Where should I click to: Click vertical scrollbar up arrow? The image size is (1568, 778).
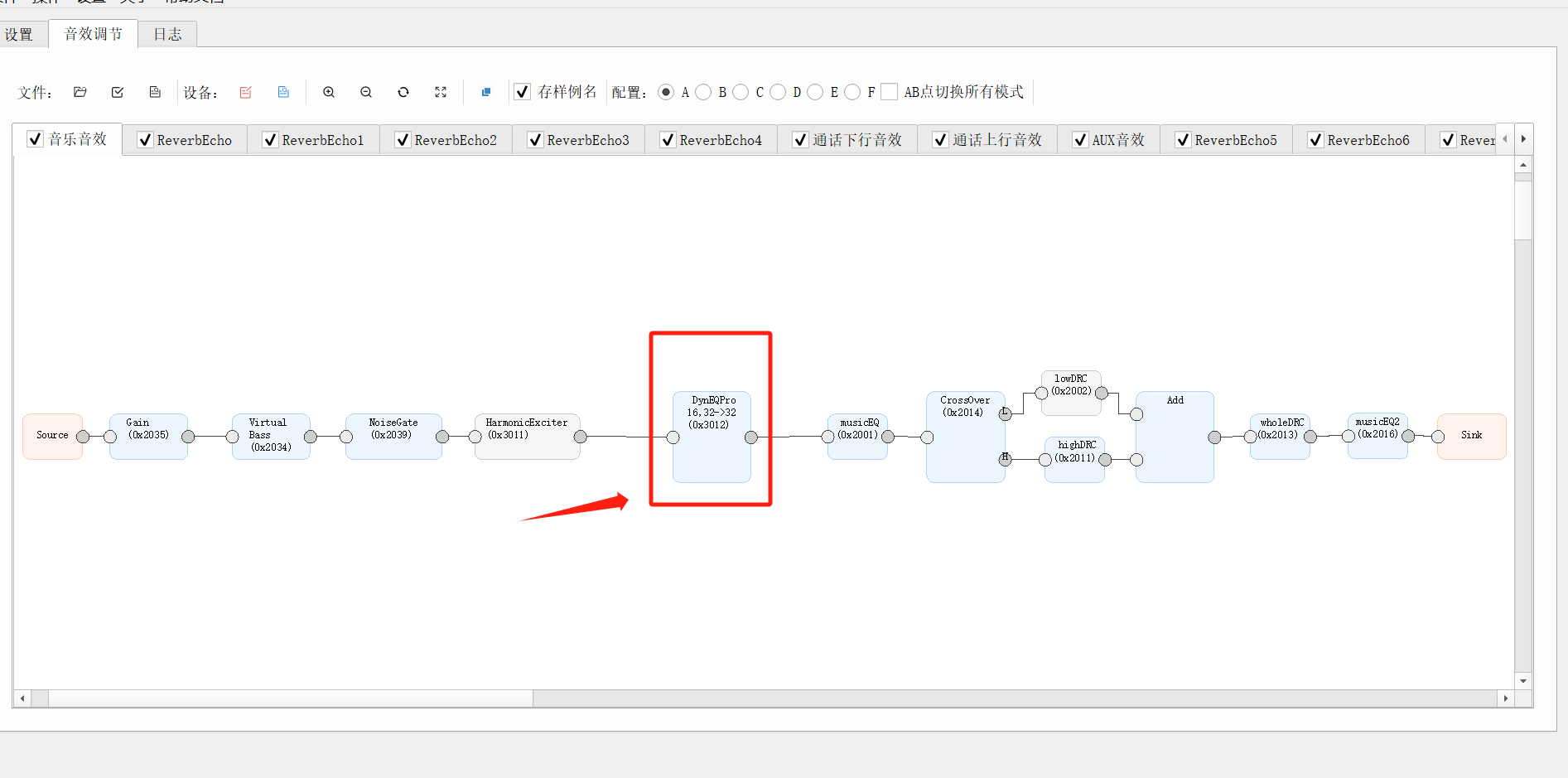click(1523, 165)
